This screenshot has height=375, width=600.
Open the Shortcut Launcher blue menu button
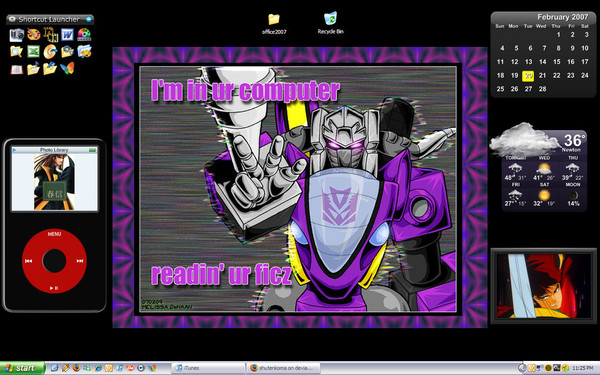(89, 19)
